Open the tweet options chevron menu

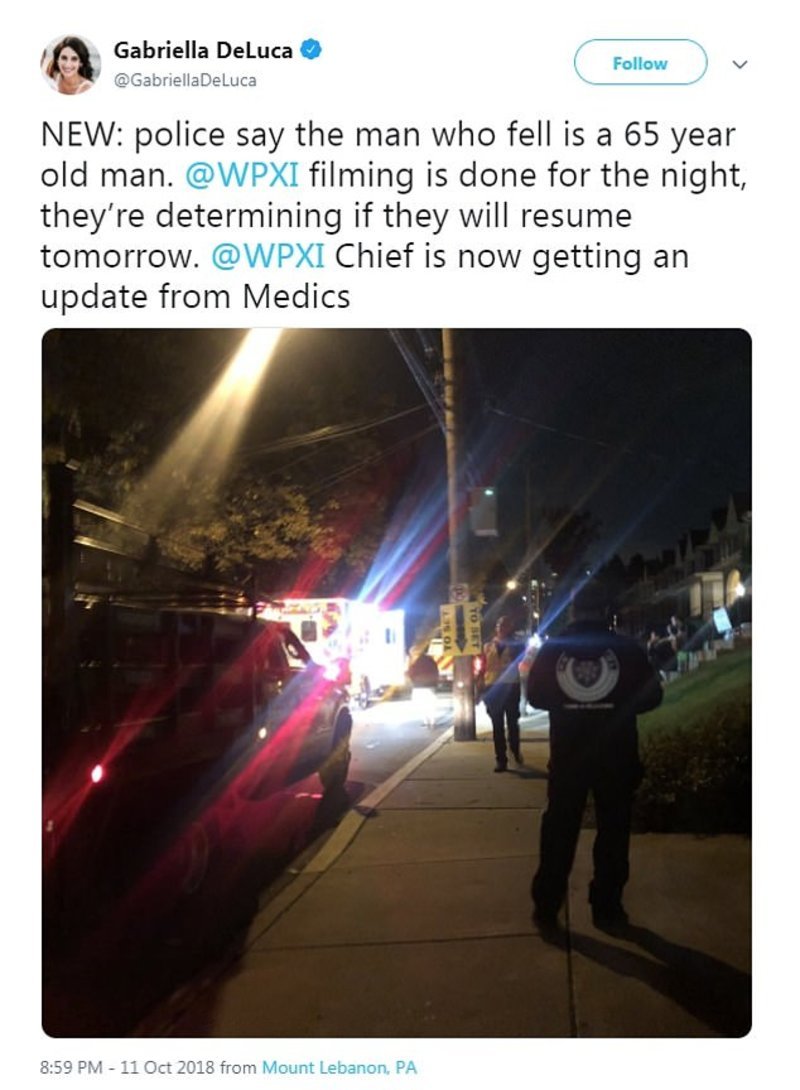pyautogui.click(x=740, y=64)
